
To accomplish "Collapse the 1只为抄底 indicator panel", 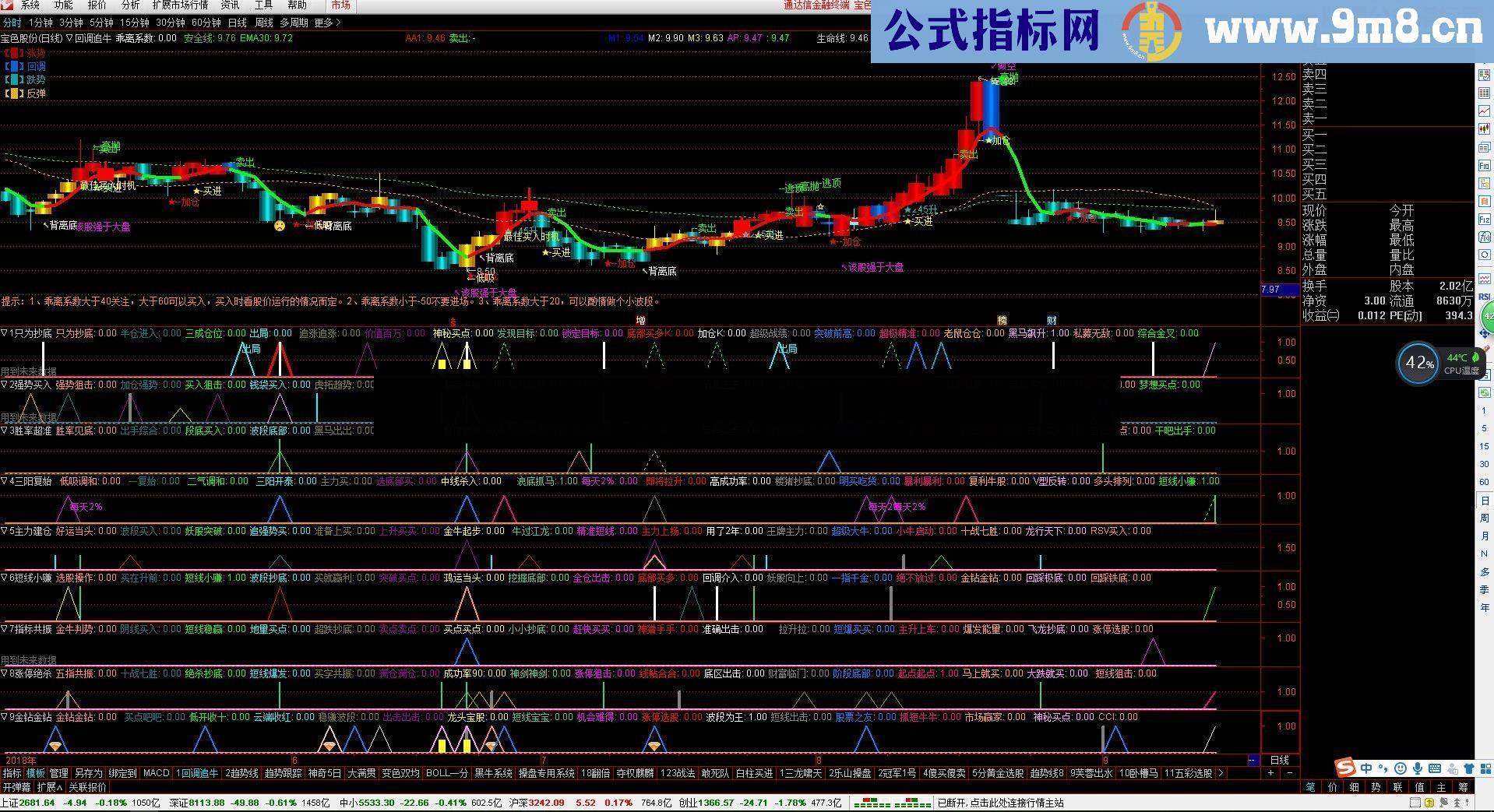I will click(x=5, y=332).
